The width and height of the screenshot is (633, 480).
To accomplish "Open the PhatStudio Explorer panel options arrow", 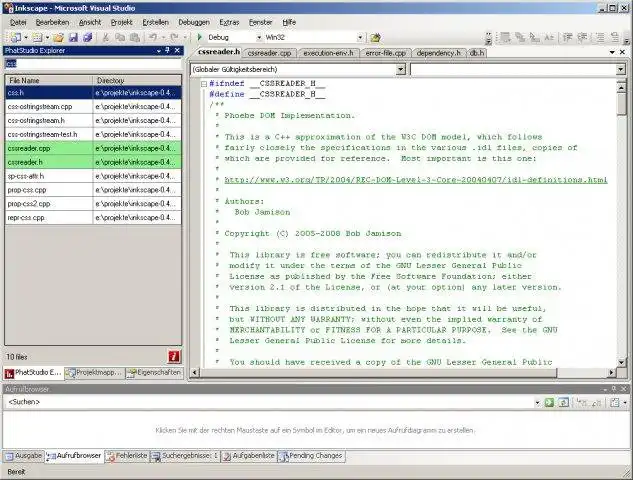I will 159,51.
